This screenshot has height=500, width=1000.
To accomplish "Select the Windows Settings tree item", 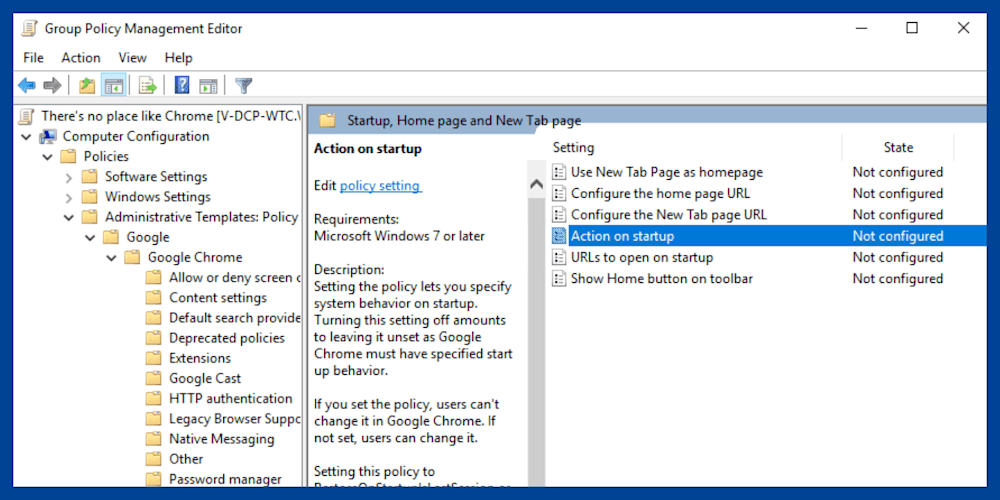I will click(x=158, y=197).
